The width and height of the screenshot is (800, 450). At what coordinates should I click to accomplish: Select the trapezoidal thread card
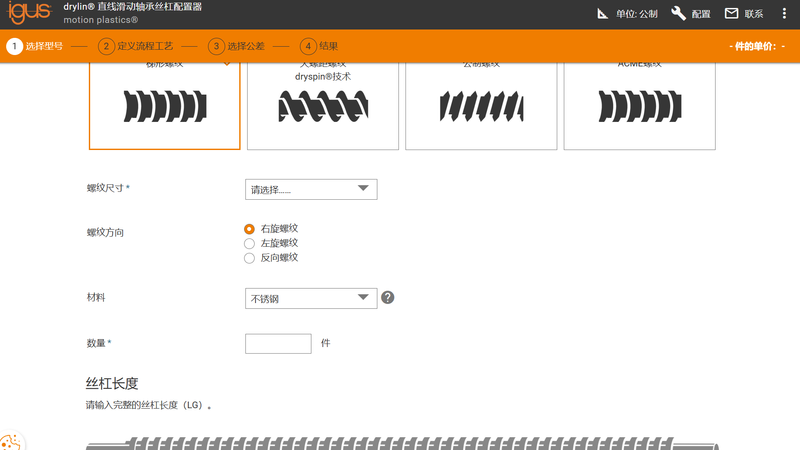[164, 106]
